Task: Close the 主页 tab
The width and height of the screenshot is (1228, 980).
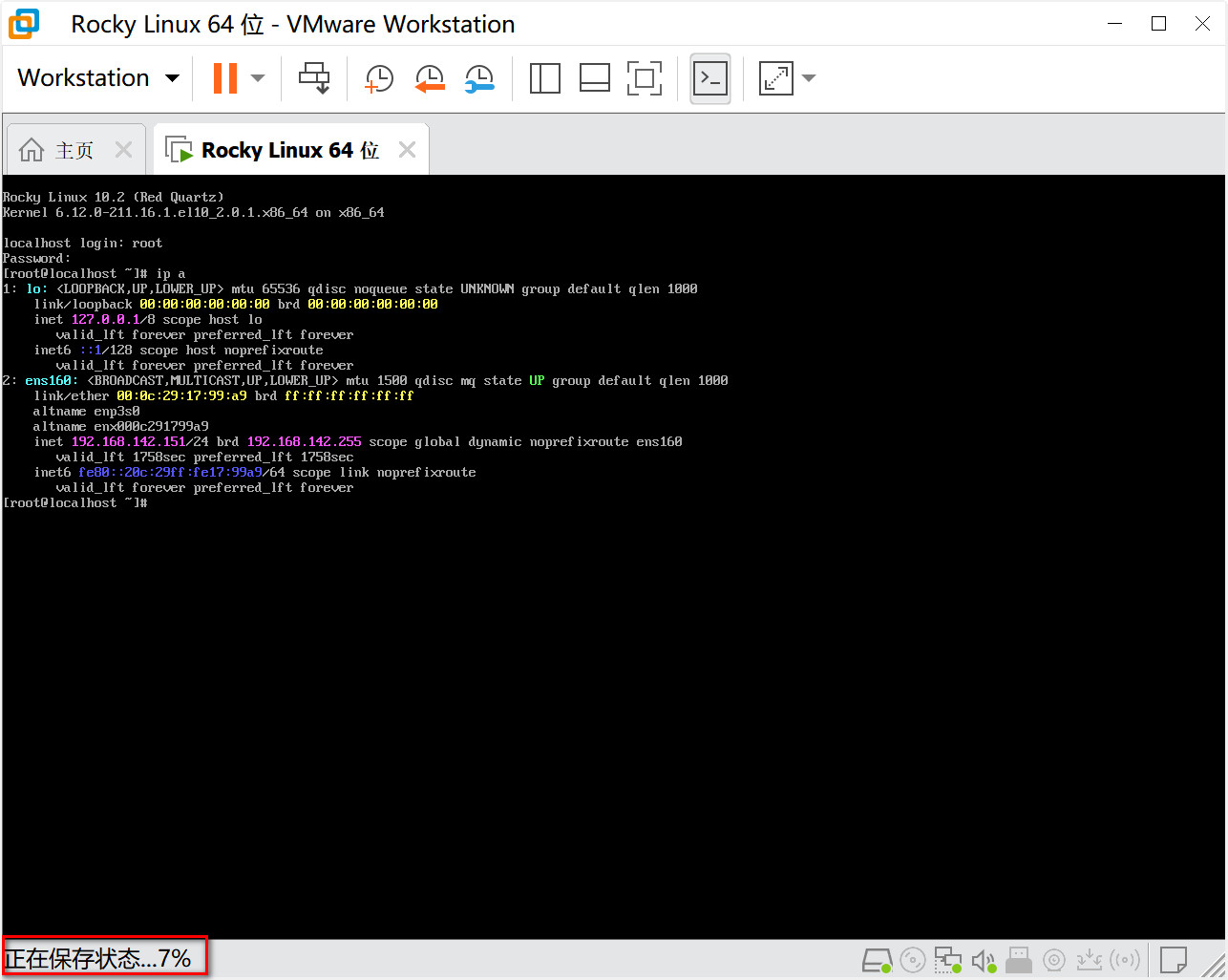Action: point(123,150)
